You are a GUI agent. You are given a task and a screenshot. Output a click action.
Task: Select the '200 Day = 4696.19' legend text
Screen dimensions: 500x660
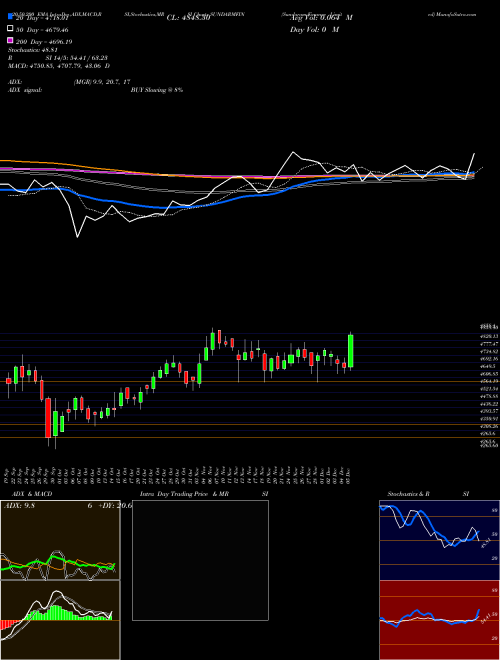coord(44,42)
